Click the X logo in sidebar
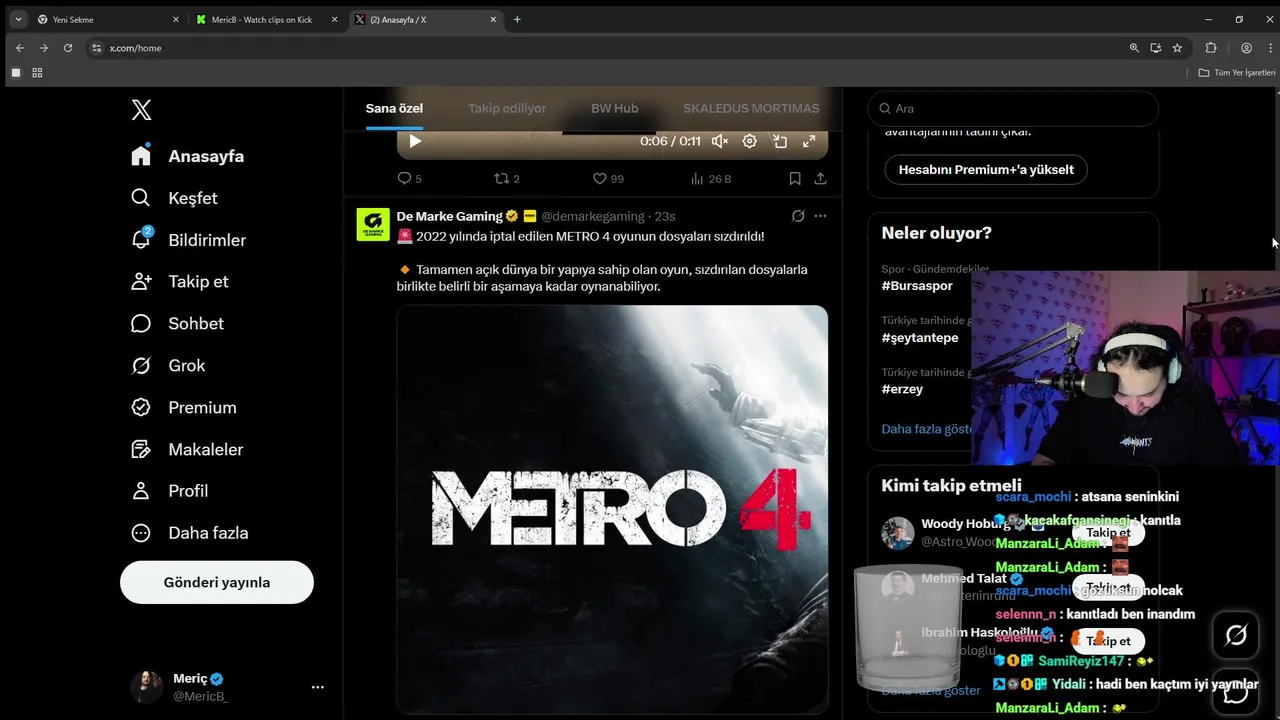This screenshot has height=720, width=1280. [x=141, y=110]
